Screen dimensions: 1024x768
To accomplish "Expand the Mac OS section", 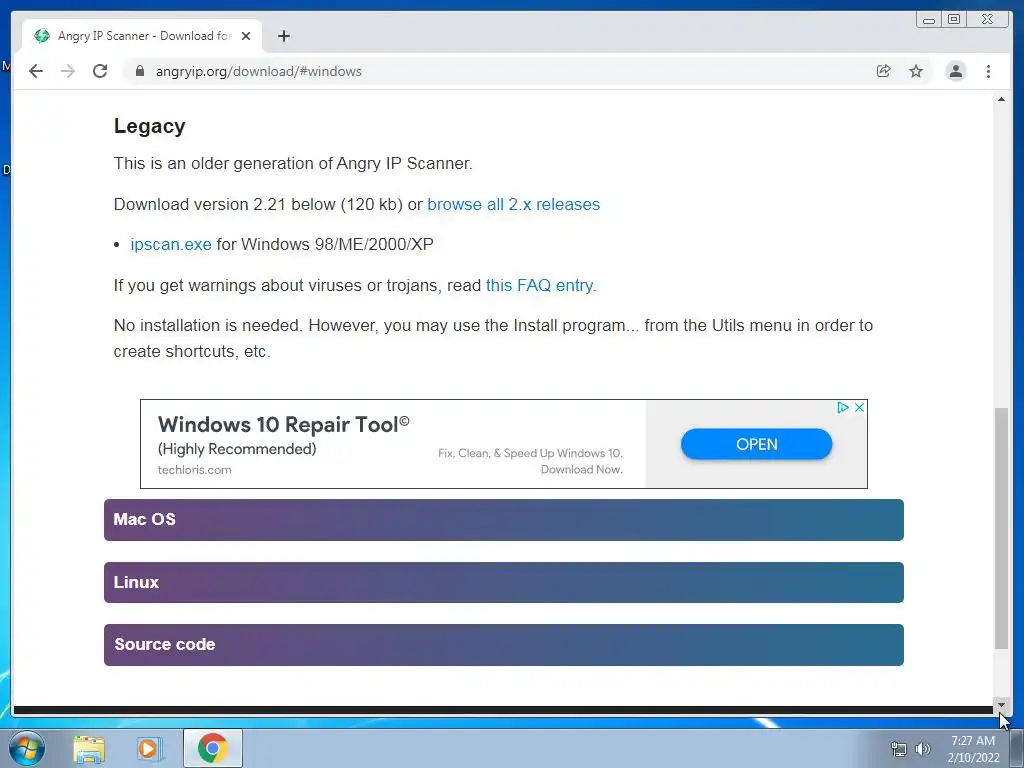I will pyautogui.click(x=504, y=520).
